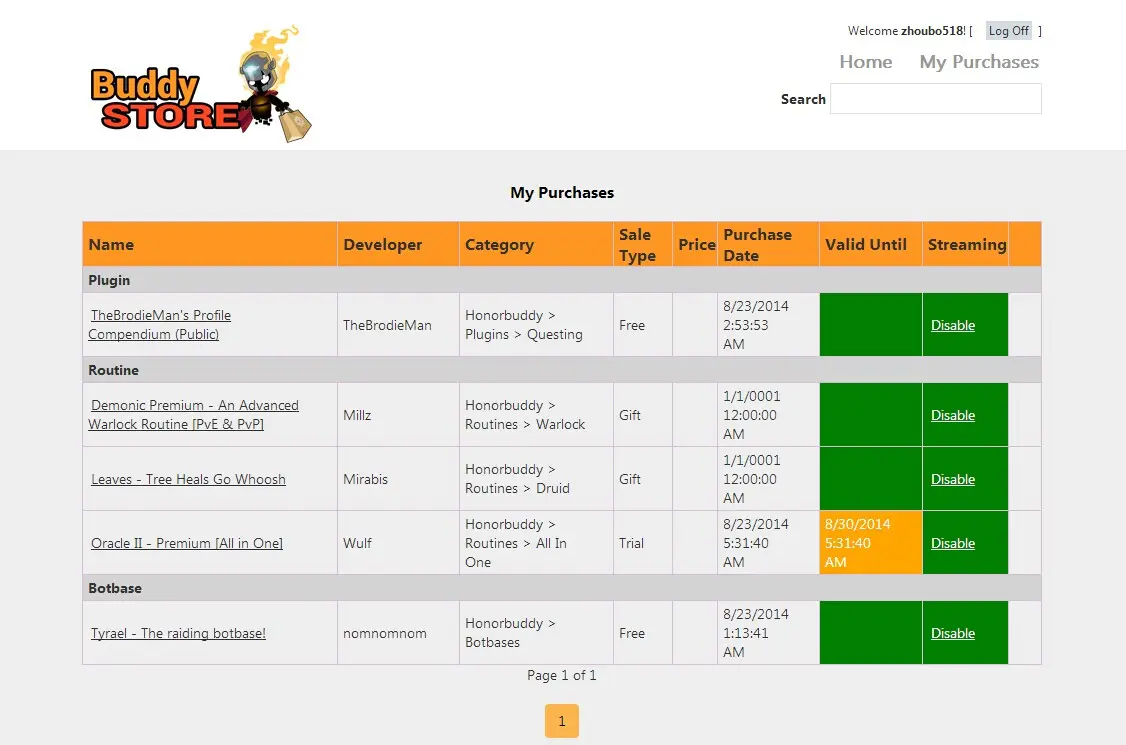This screenshot has height=745, width=1126.
Task: Open Tyrael - The raiding botbase link
Action: pos(178,633)
